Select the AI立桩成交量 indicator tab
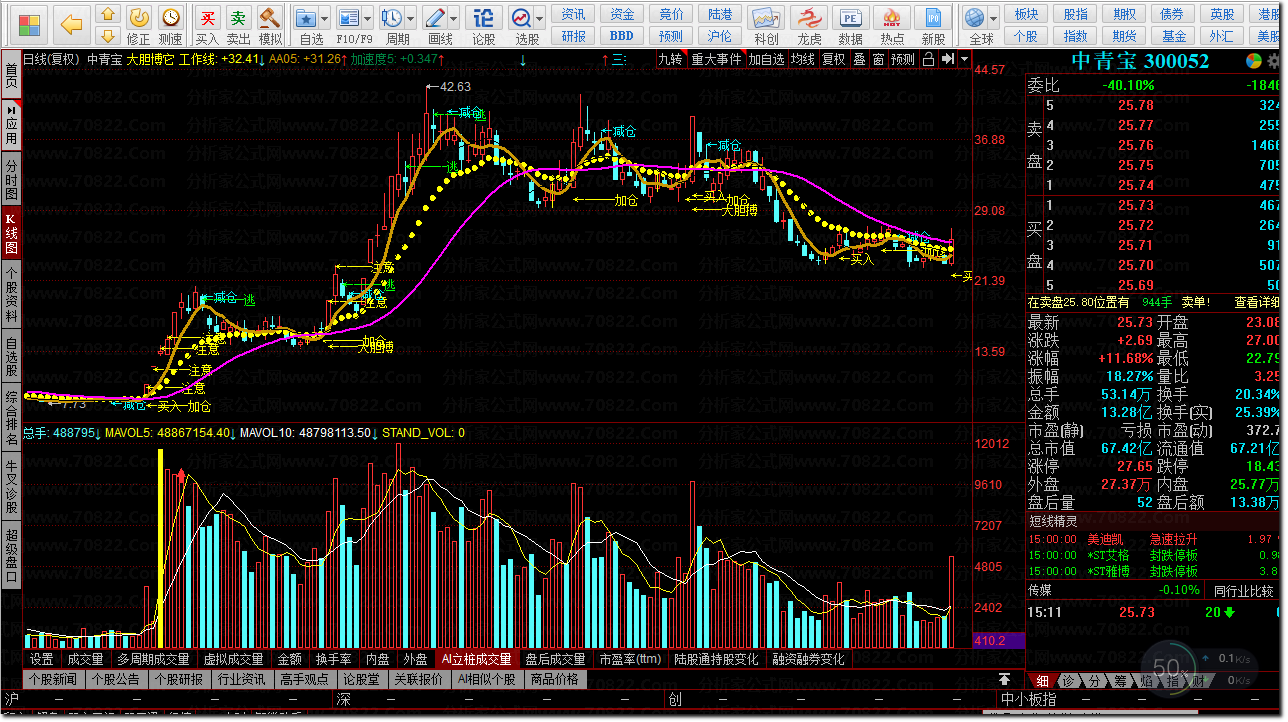This screenshot has width=1288, height=722. pyautogui.click(x=476, y=659)
